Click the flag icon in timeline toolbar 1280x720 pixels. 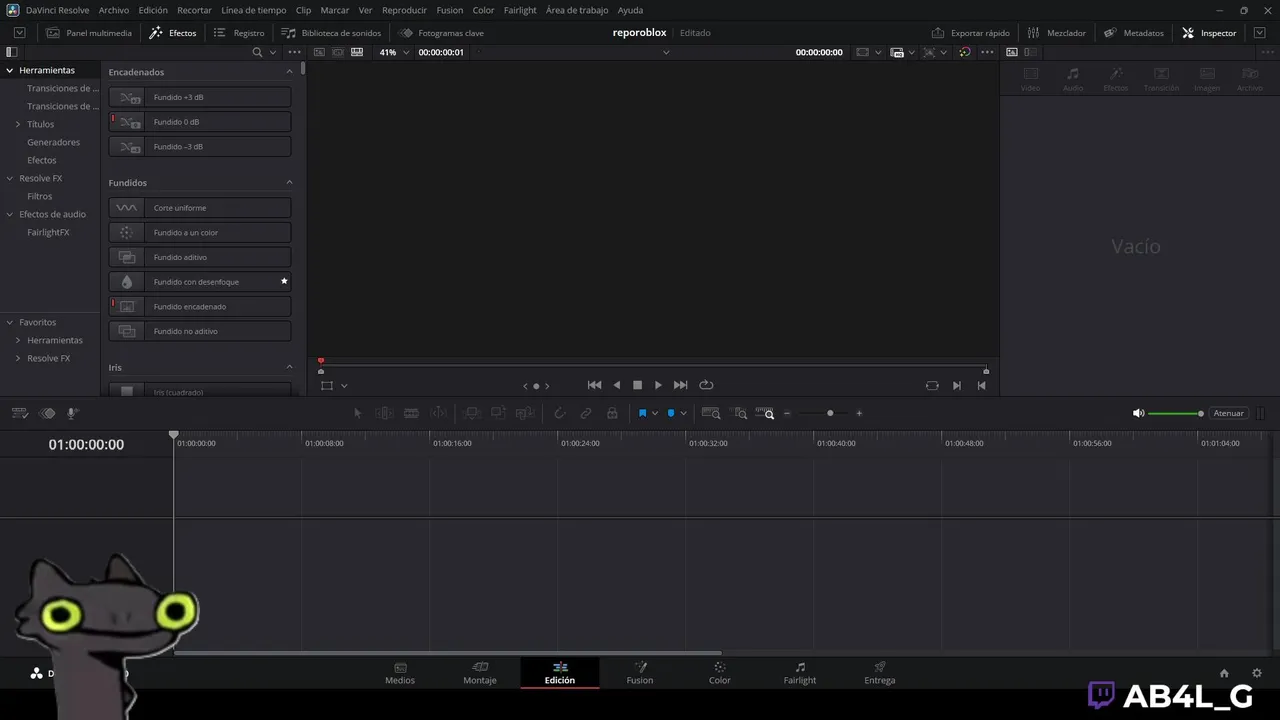tap(642, 413)
